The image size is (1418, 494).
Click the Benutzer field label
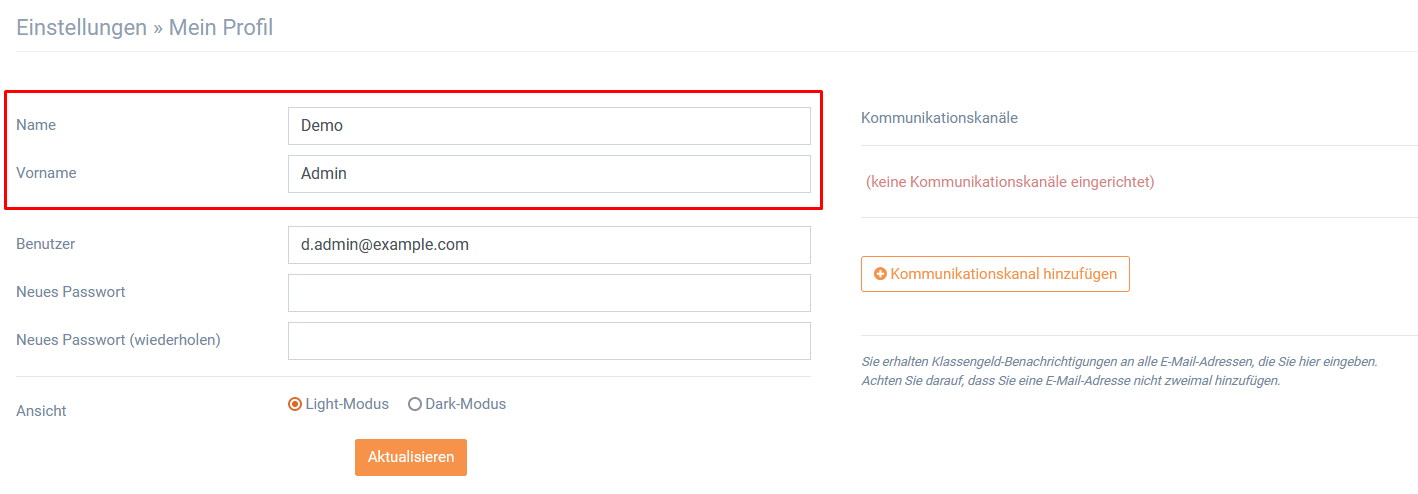point(46,244)
